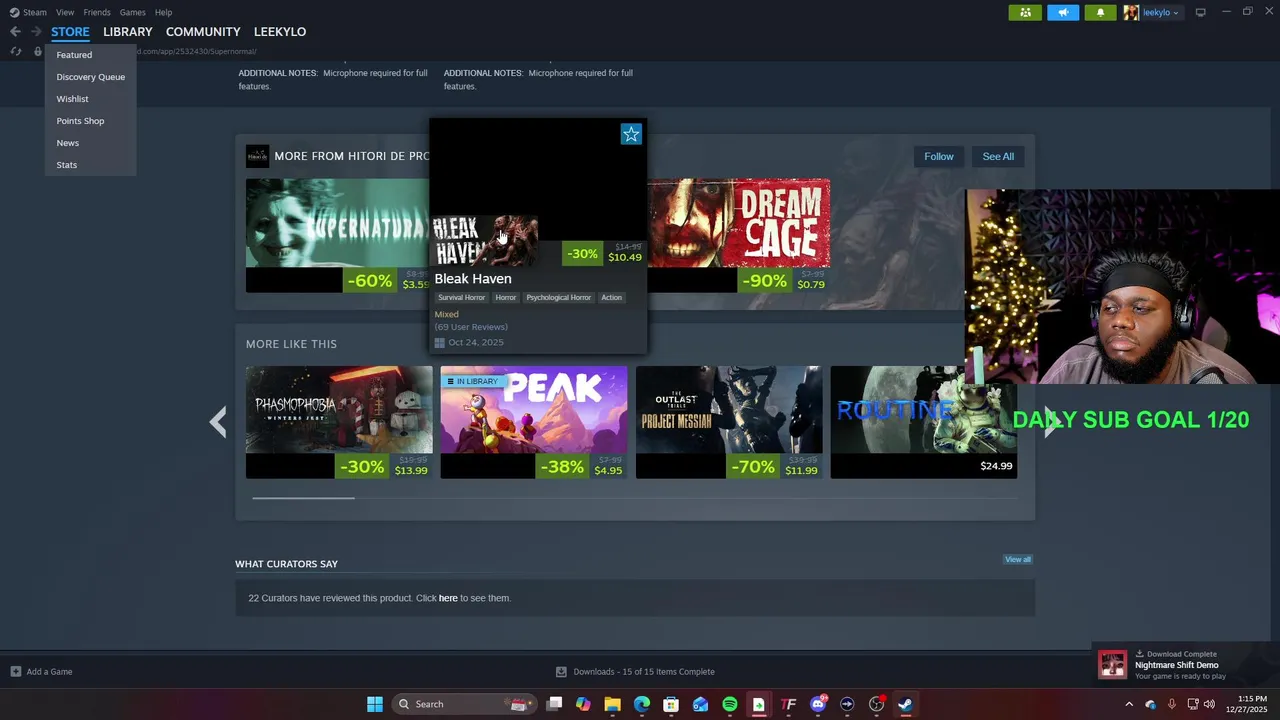Open Downloads status in the bottom bar
The height and width of the screenshot is (720, 1280).
(635, 672)
